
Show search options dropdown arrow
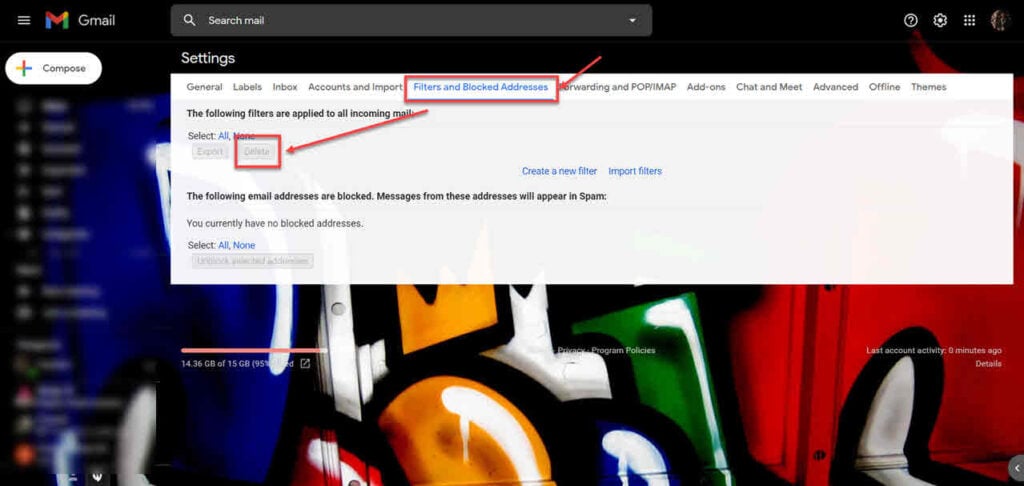632,20
